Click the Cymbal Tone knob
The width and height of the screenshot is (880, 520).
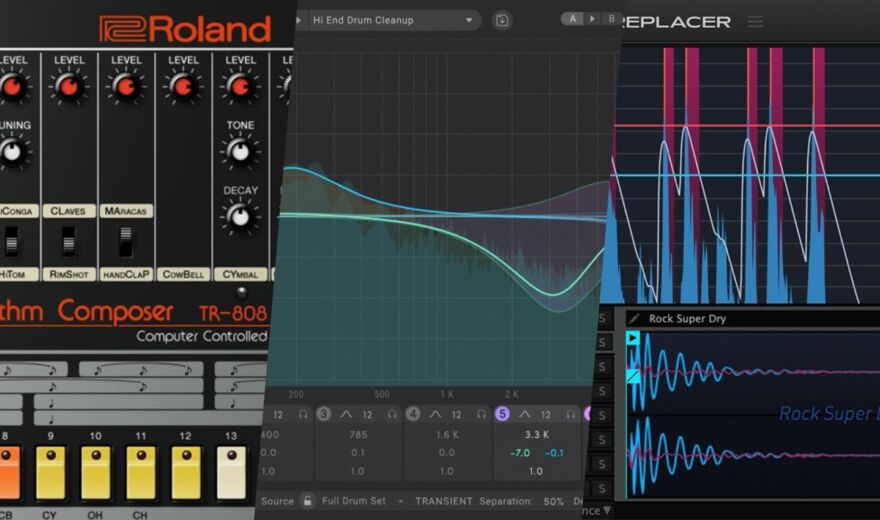240,151
